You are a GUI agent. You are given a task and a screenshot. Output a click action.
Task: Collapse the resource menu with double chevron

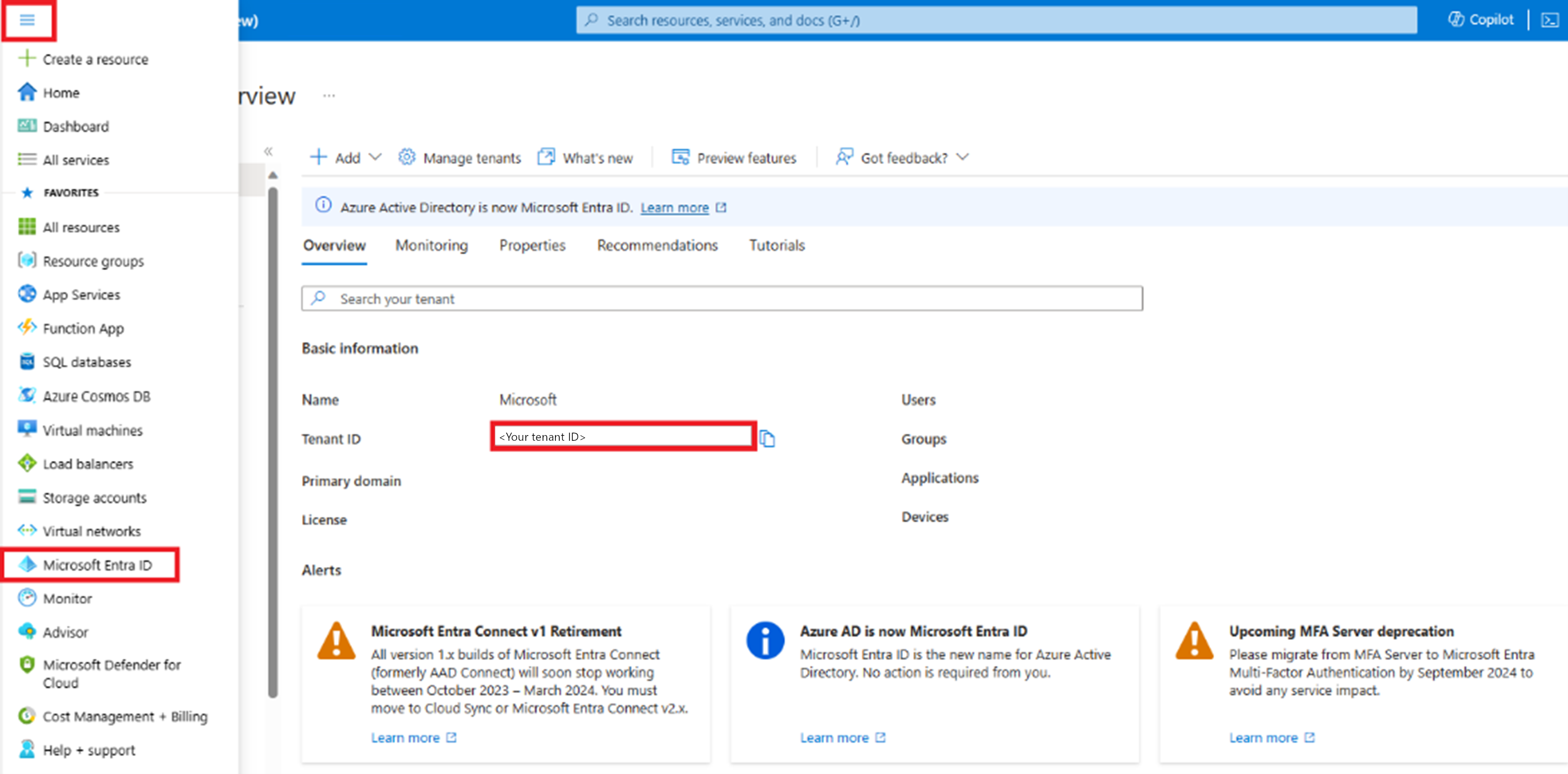(x=269, y=151)
